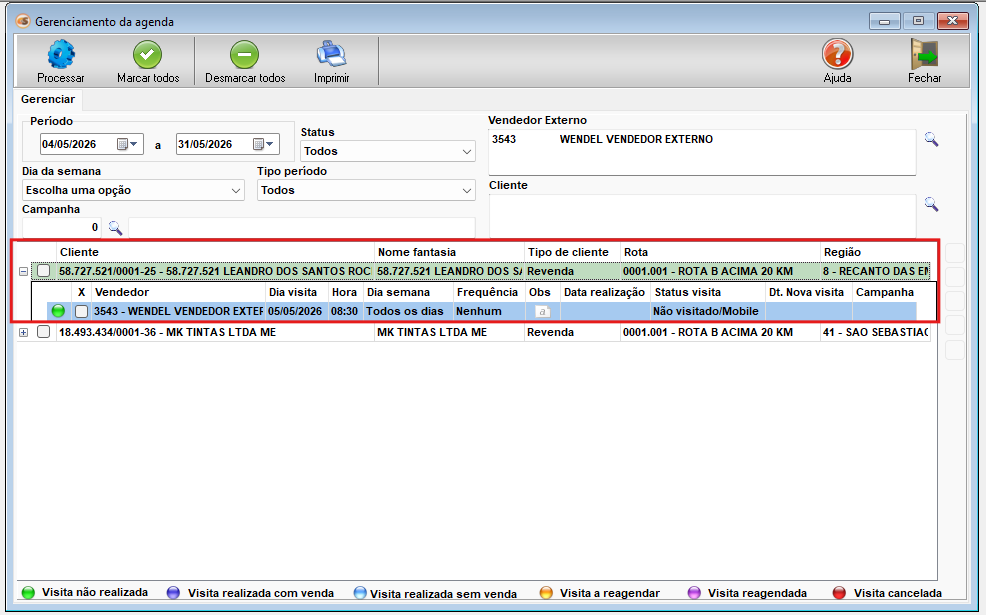This screenshot has height=615, width=986.
Task: Click the Tipo de cliente column header
Action: [x=572, y=252]
